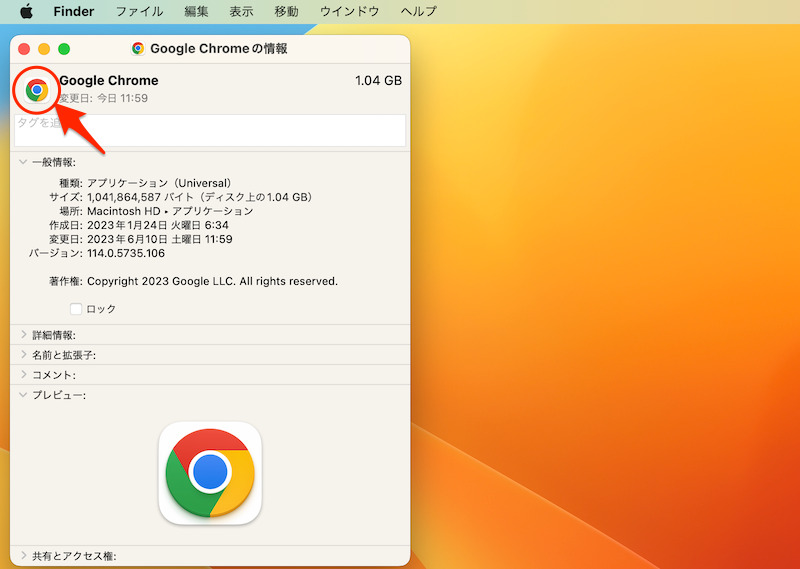The width and height of the screenshot is (800, 569).
Task: Open the Finder menu
Action: [73, 12]
